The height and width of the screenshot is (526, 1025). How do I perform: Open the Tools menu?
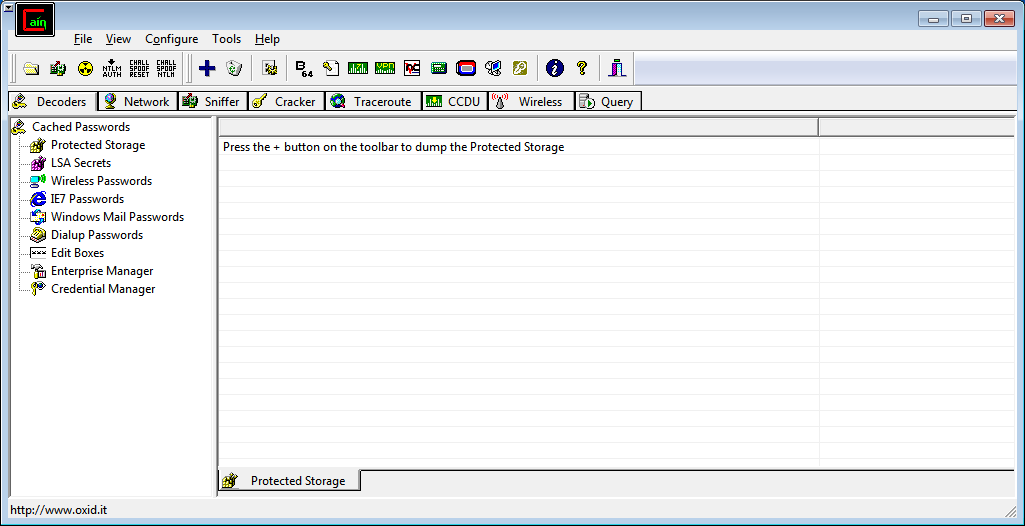pyautogui.click(x=226, y=39)
